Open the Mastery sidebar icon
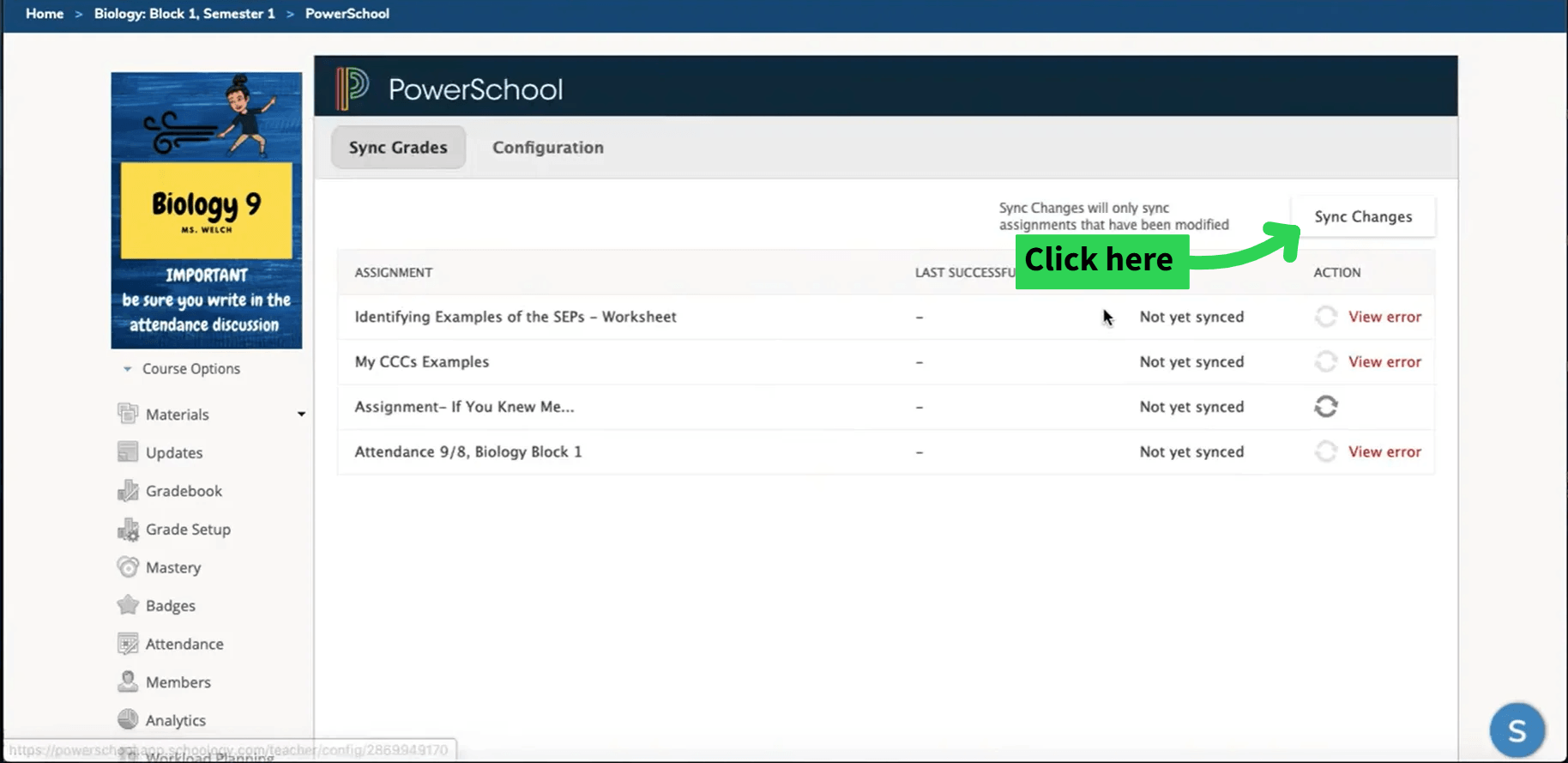Image resolution: width=1568 pixels, height=763 pixels. point(128,567)
